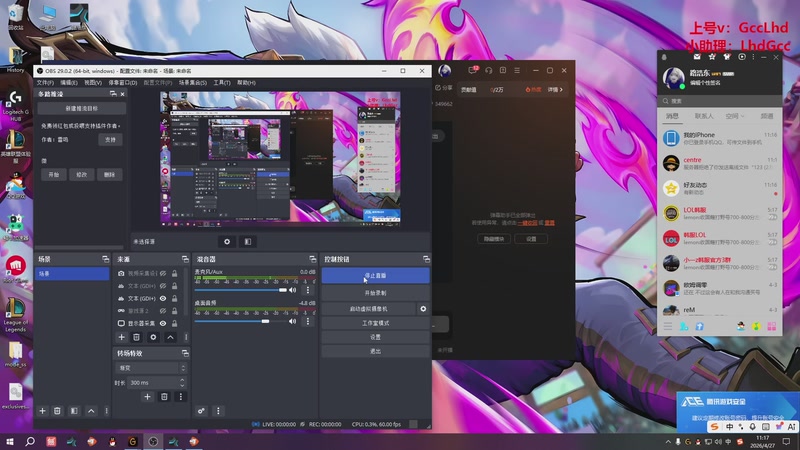Remove selected scene using trash icon
Viewport: 800px width, 450px height.
pos(57,411)
